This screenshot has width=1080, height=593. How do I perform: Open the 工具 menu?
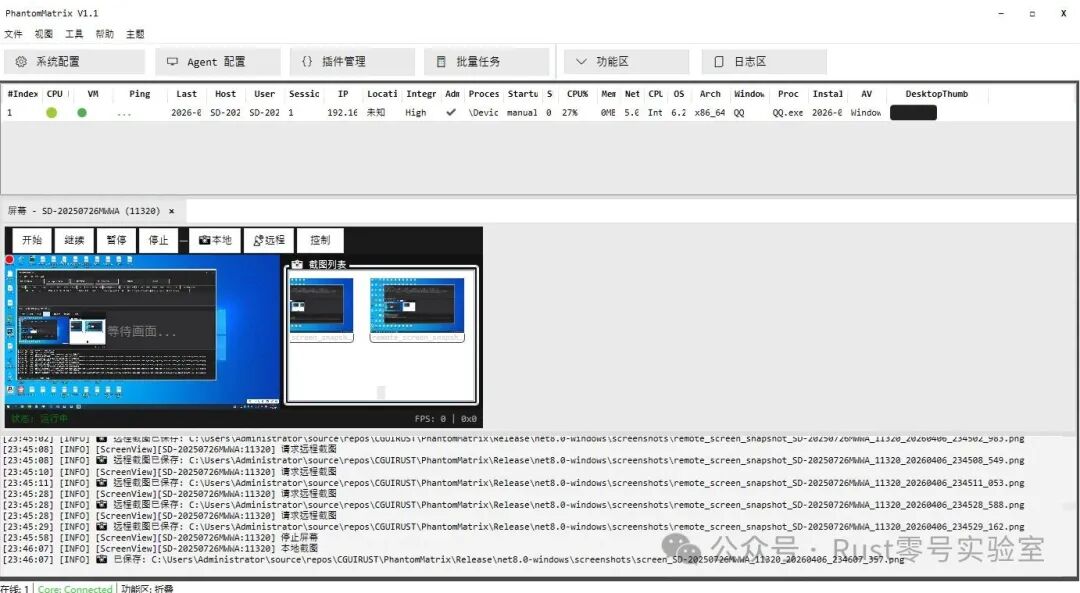pos(74,34)
